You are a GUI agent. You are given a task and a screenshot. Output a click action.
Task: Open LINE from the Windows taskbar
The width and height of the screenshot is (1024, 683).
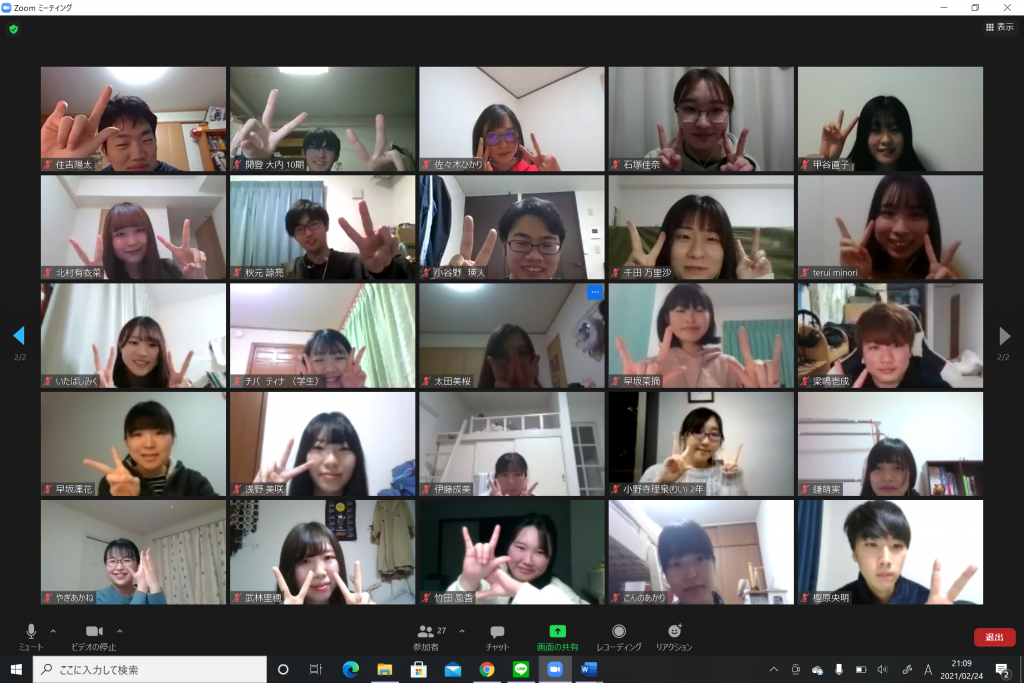coord(520,669)
